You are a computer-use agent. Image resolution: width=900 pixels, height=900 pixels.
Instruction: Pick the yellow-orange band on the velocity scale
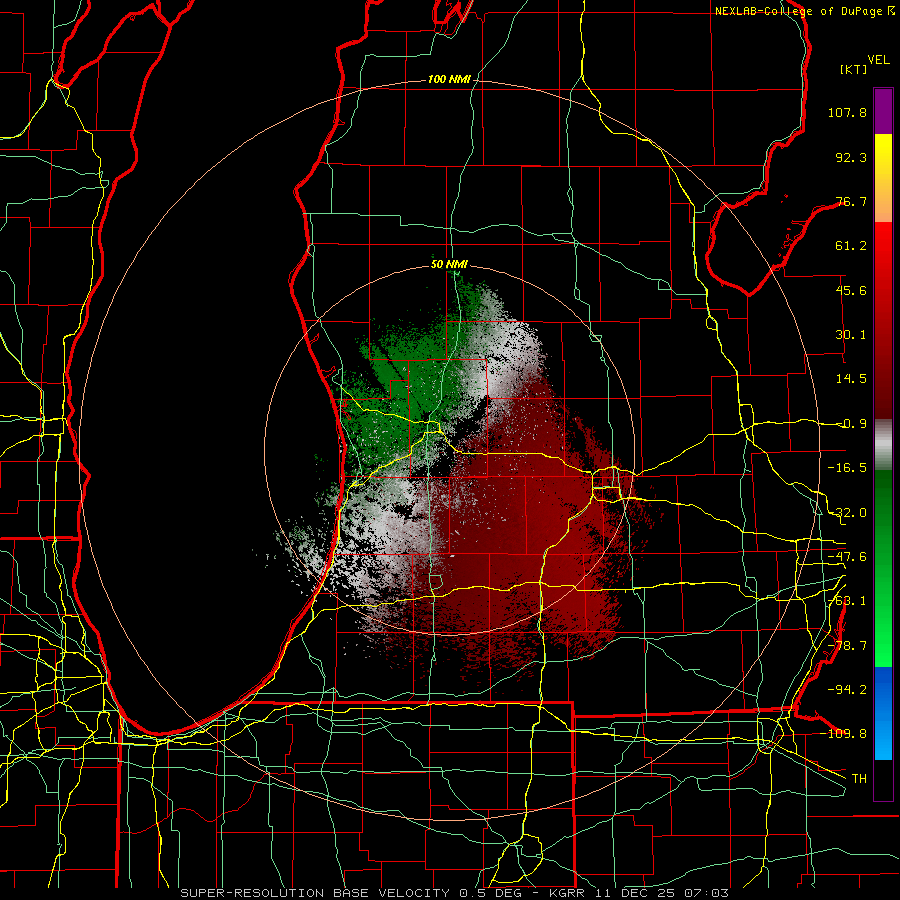(x=883, y=178)
